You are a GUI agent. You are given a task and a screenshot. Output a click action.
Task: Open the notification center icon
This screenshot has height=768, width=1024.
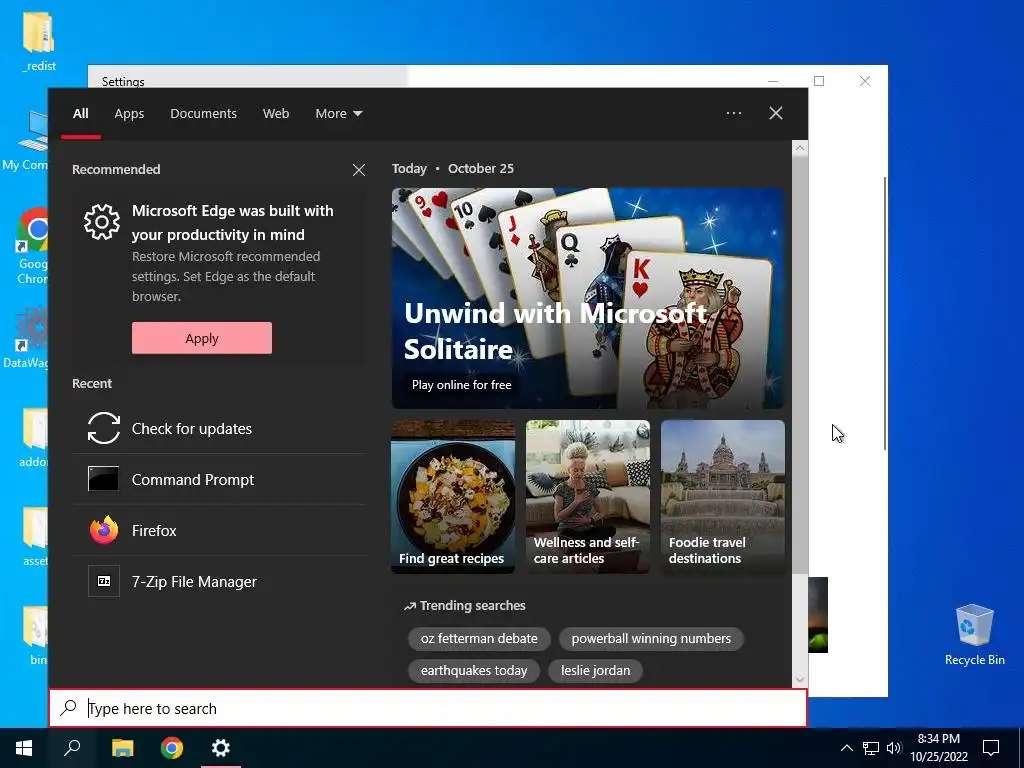pyautogui.click(x=991, y=748)
